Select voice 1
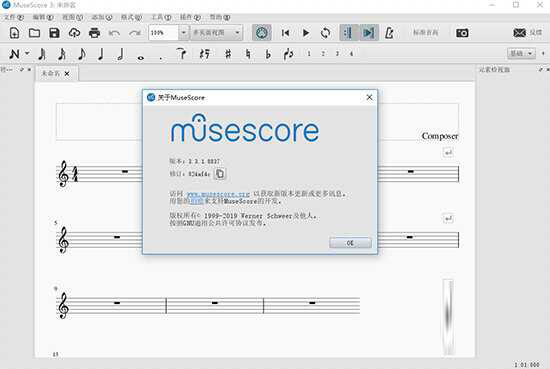 click(309, 54)
